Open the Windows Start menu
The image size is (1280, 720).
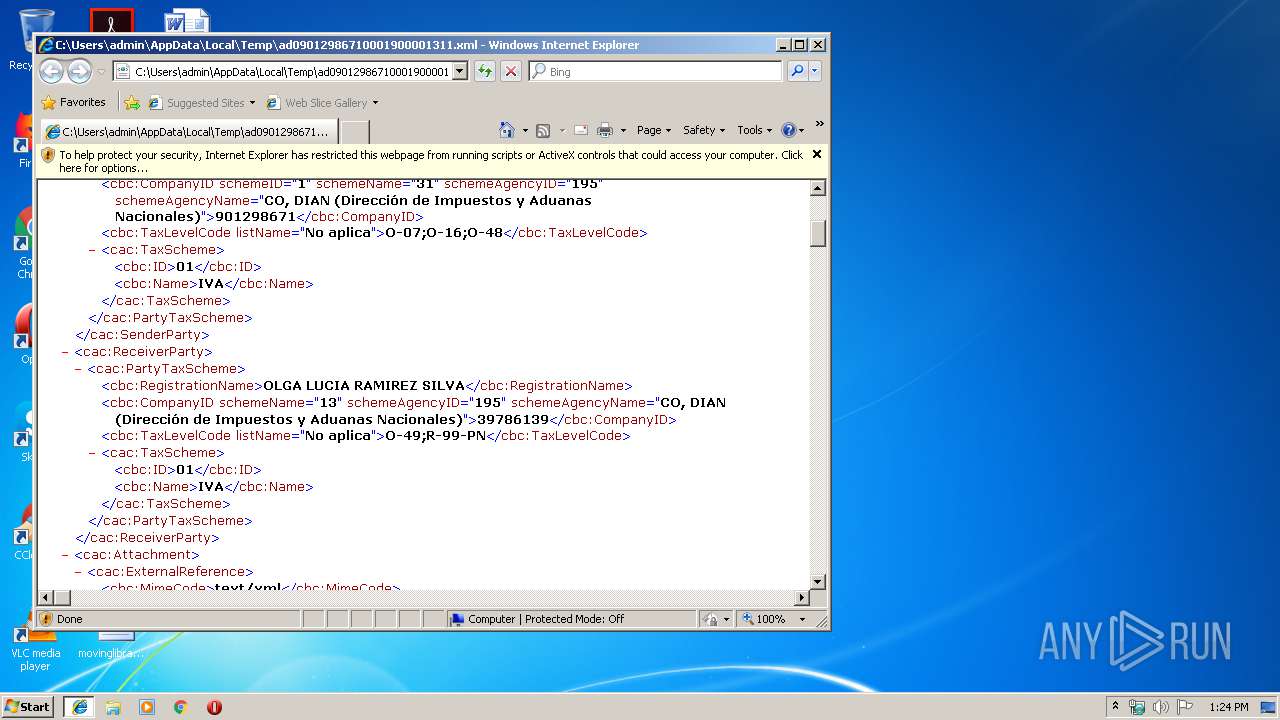point(27,706)
